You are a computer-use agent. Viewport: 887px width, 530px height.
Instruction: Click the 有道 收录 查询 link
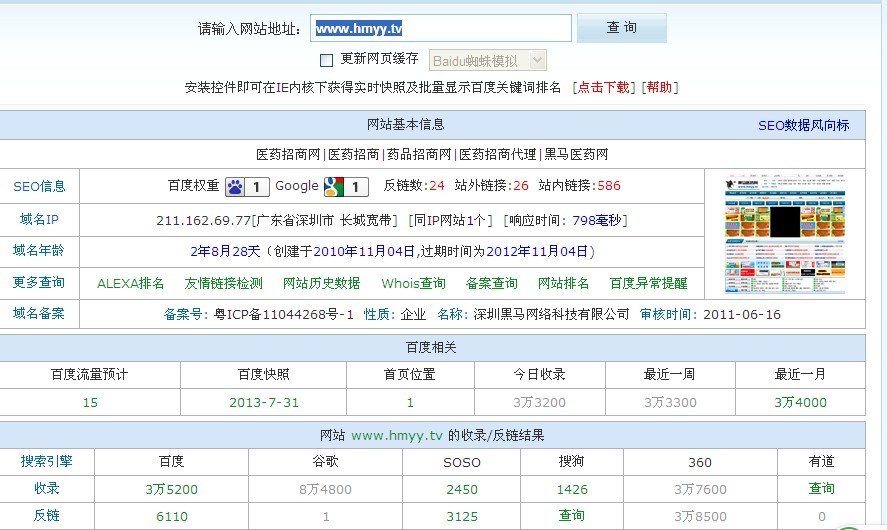(821, 489)
